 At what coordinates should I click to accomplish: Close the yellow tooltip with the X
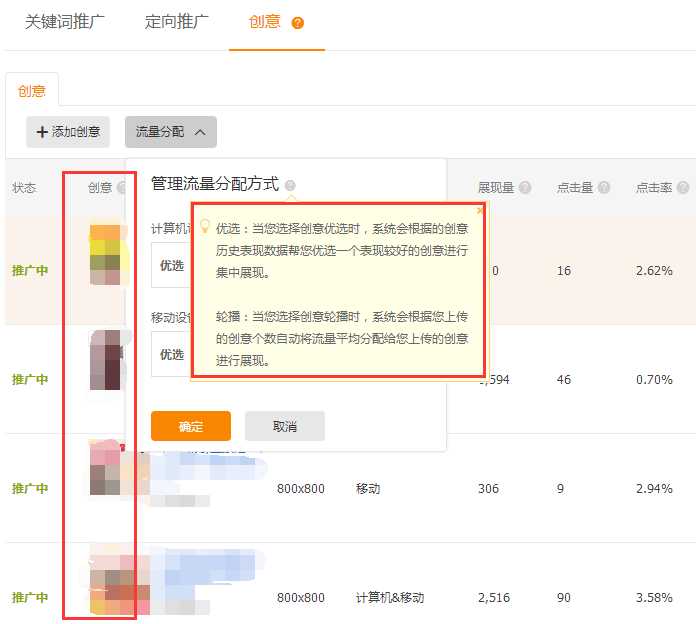click(x=480, y=210)
